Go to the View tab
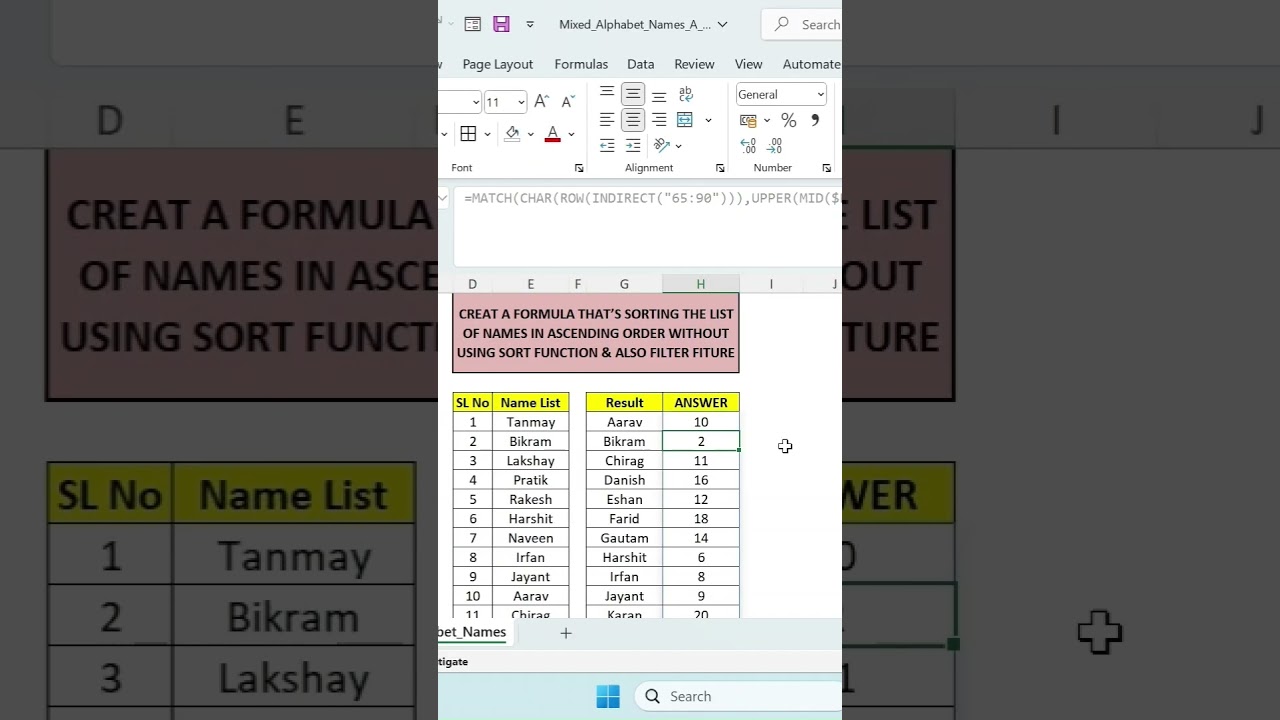 [748, 64]
